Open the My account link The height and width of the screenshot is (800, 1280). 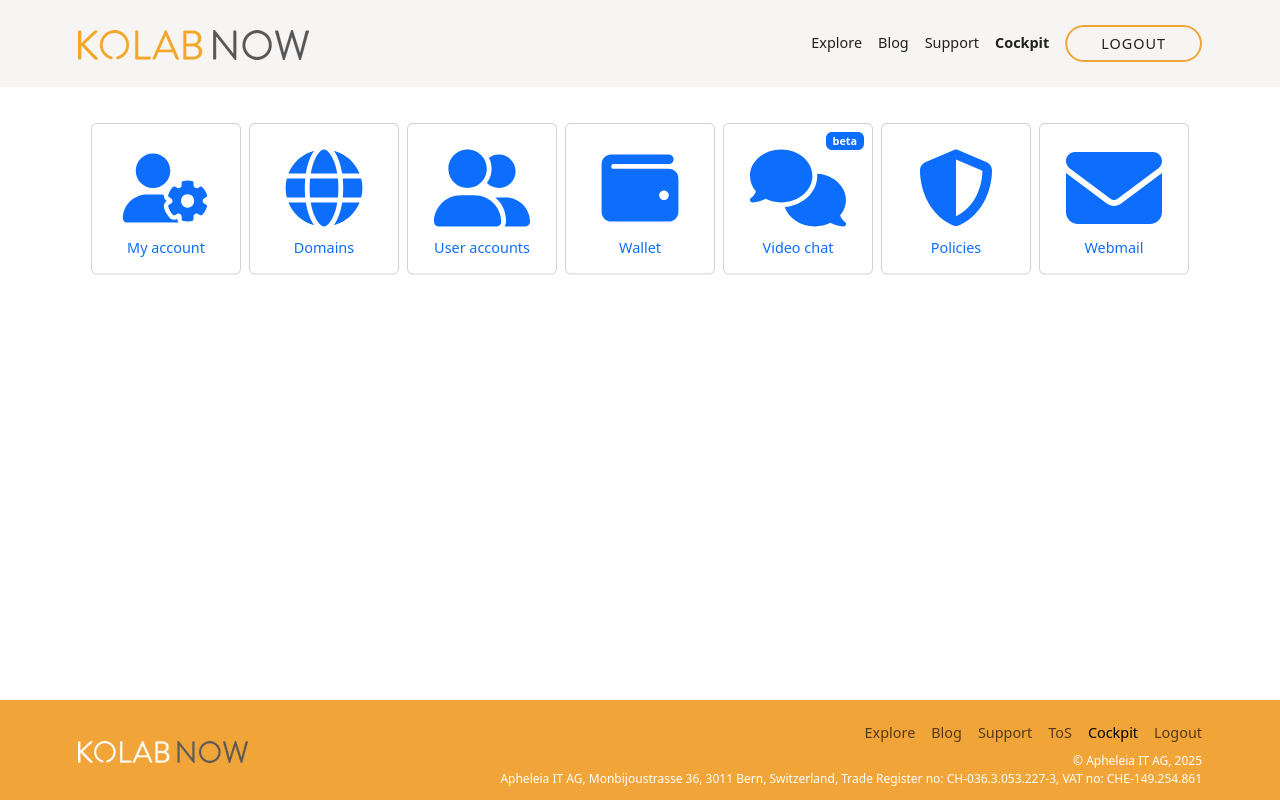click(x=165, y=247)
